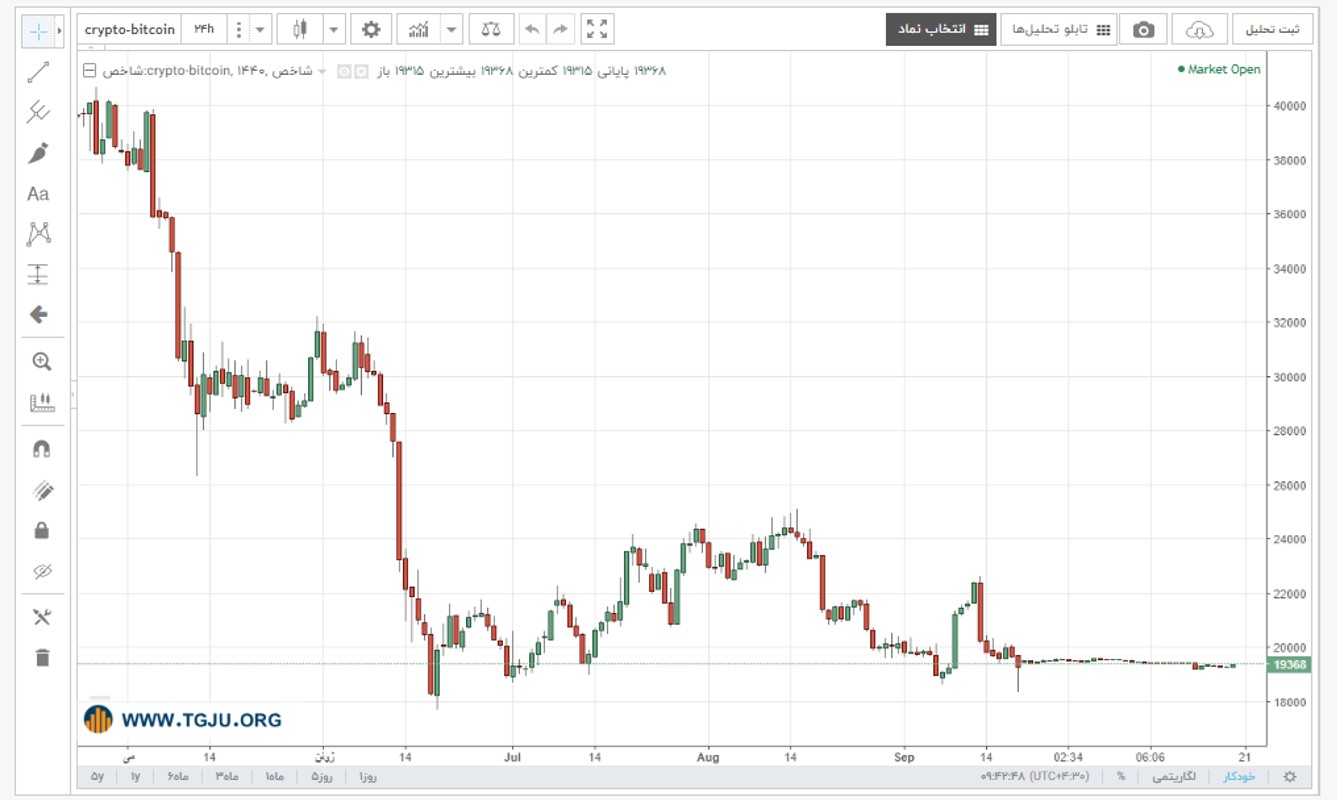This screenshot has height=800, width=1337.
Task: Select the 1y time range
Action: coord(136,777)
